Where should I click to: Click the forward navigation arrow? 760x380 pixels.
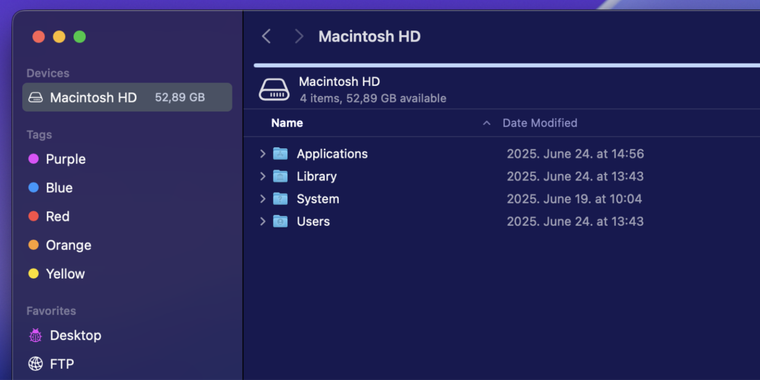pos(299,36)
